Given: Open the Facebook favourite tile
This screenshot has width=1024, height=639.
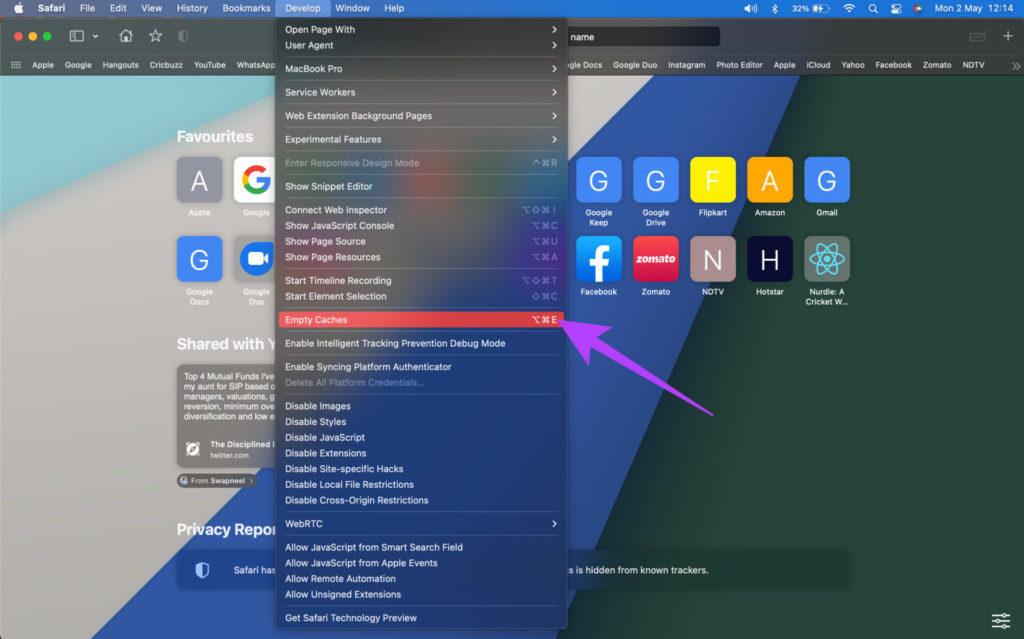Looking at the screenshot, I should (598, 259).
